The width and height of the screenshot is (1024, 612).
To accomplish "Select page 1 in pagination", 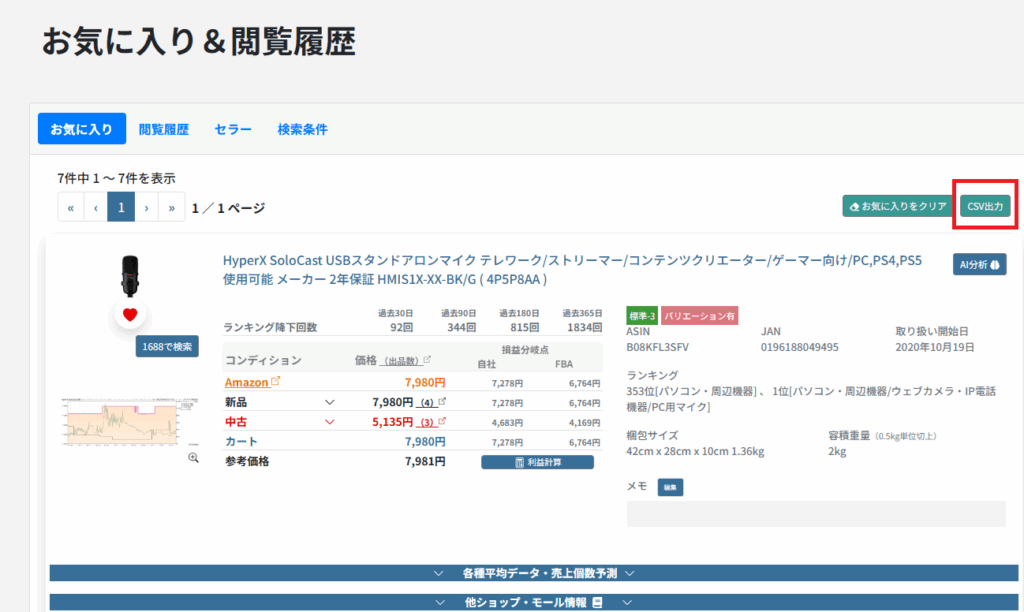I will pos(121,207).
